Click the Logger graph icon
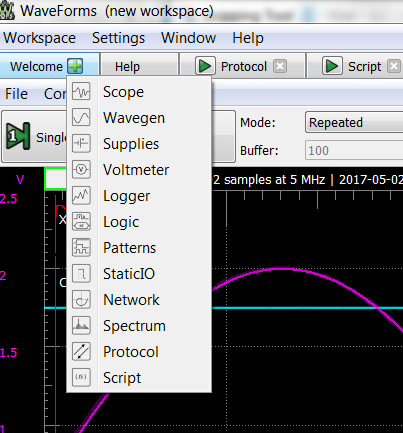This screenshot has height=433, width=403. (x=81, y=196)
